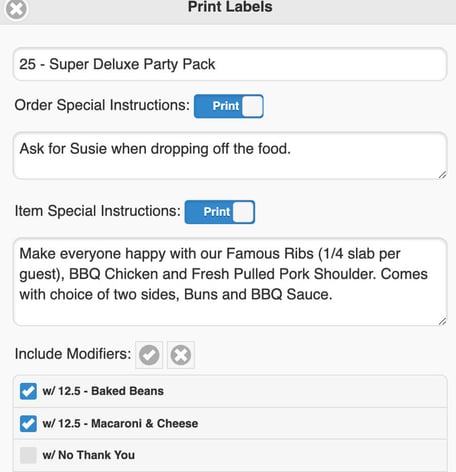456x472 pixels.
Task: Uncheck the Baked Beans modifier
Action: [28, 391]
